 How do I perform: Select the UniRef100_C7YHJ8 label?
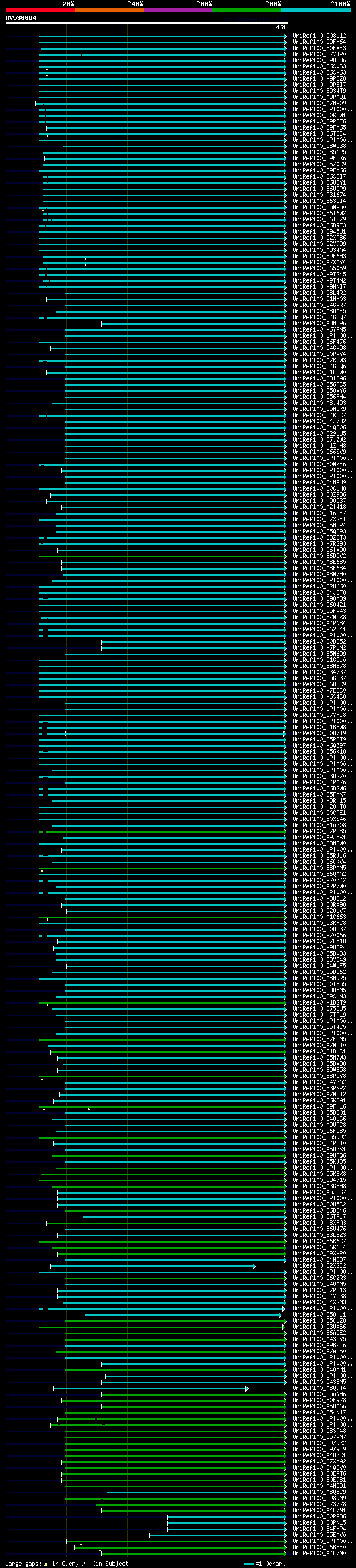(319, 715)
